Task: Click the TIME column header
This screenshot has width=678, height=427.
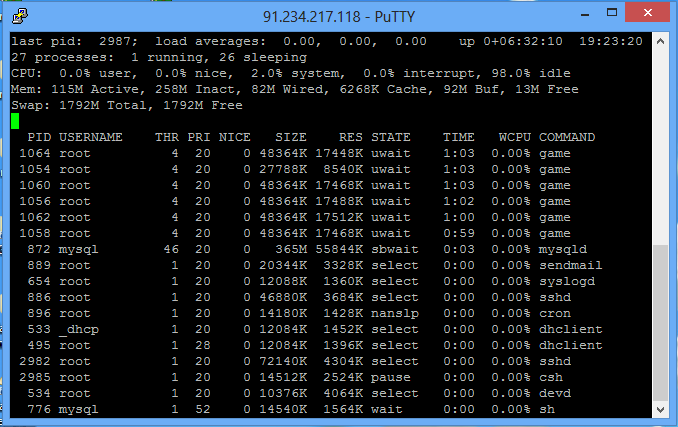Action: [459, 137]
